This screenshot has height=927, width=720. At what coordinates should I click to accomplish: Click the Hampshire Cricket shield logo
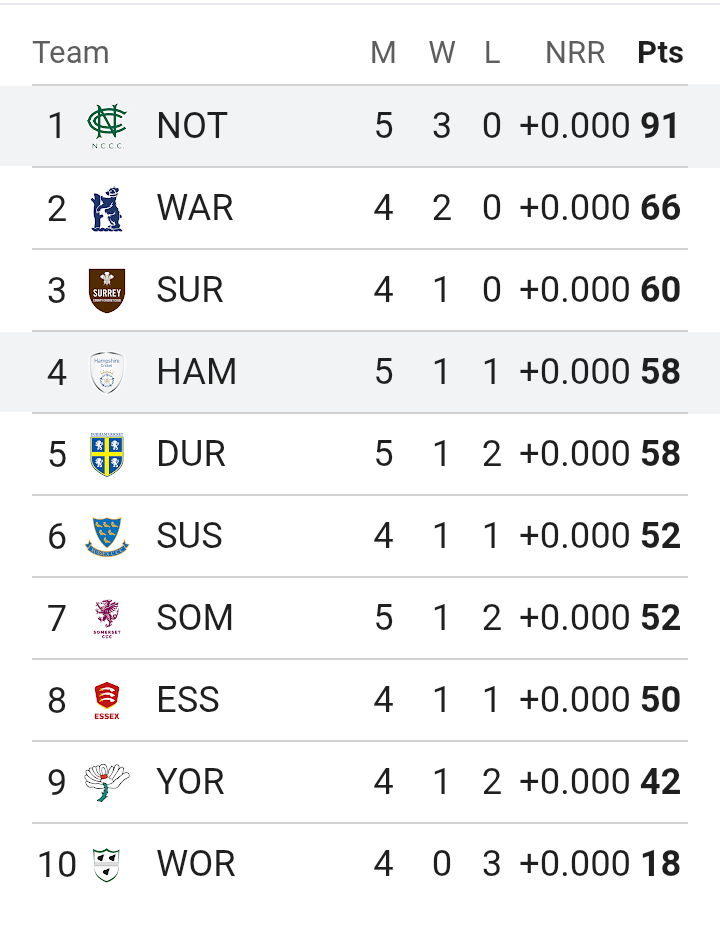coord(107,372)
